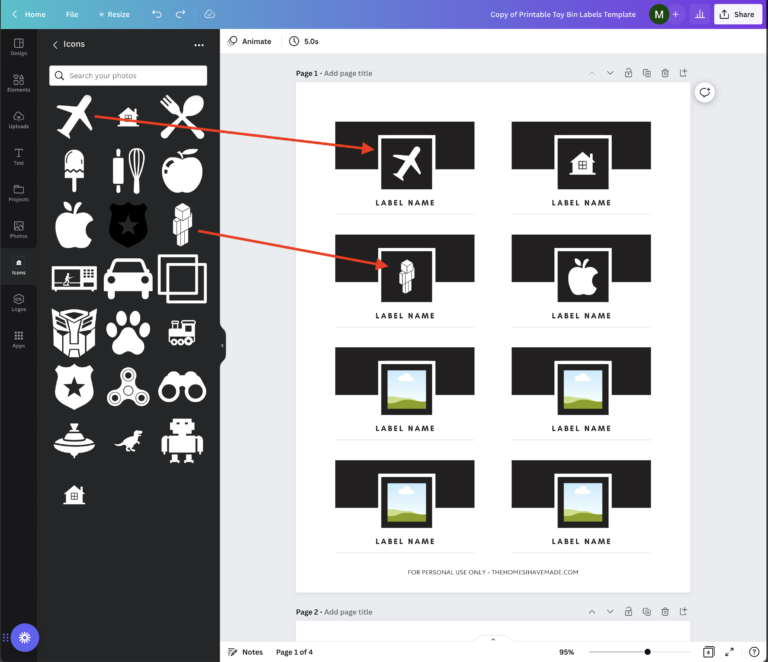Open the Uploads panel

point(18,119)
